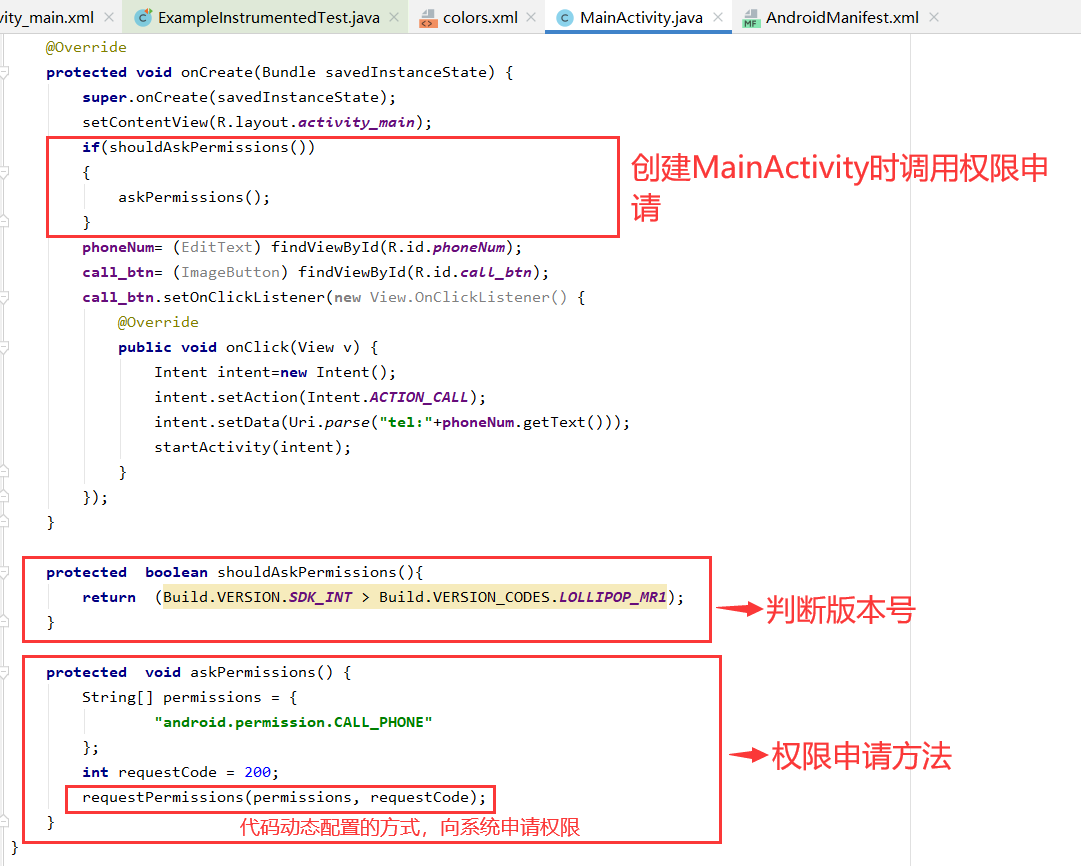Close the AndroidManifest.xml tab

pos(933,17)
